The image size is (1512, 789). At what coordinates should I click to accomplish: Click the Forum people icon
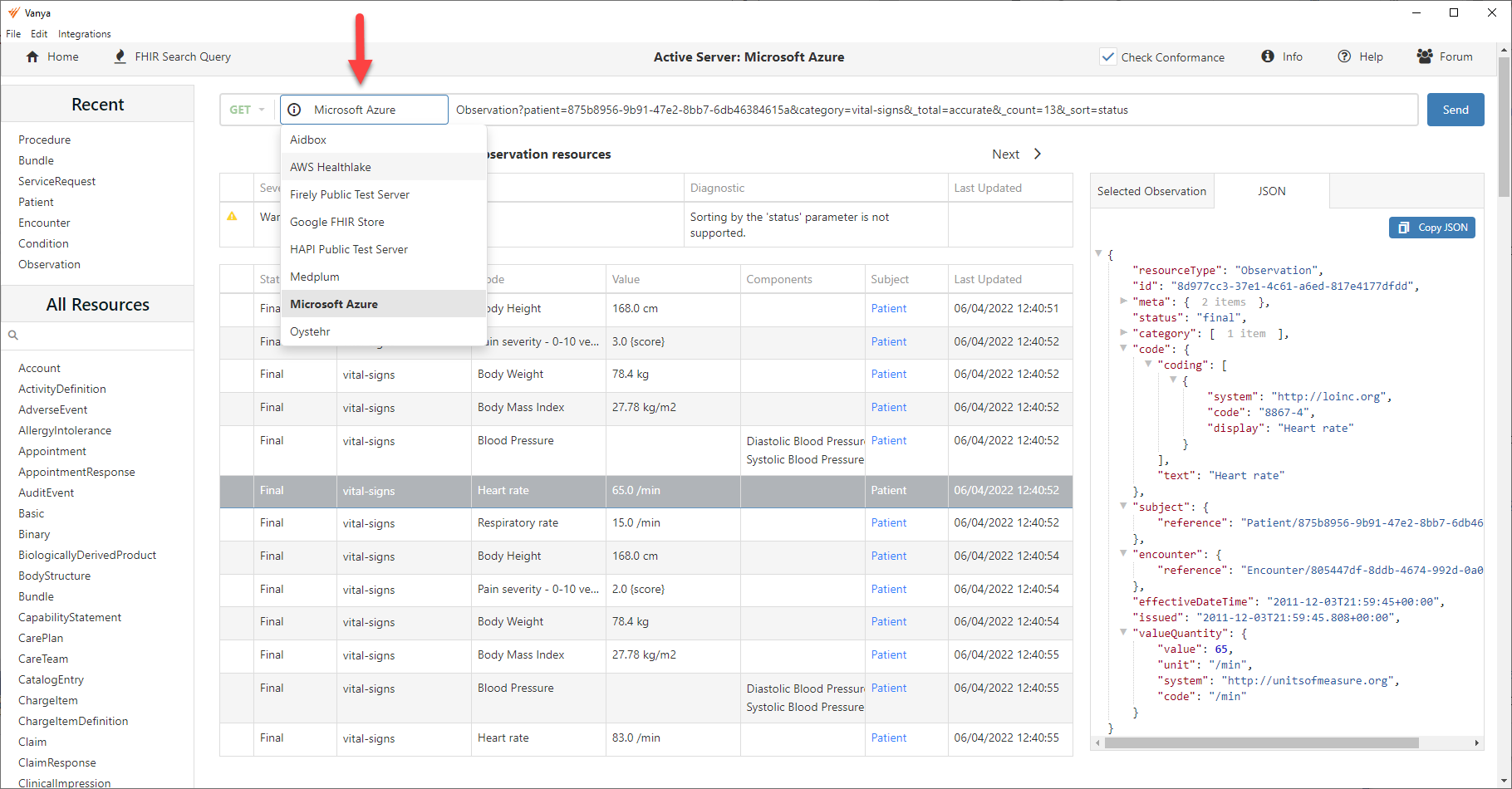(x=1425, y=56)
